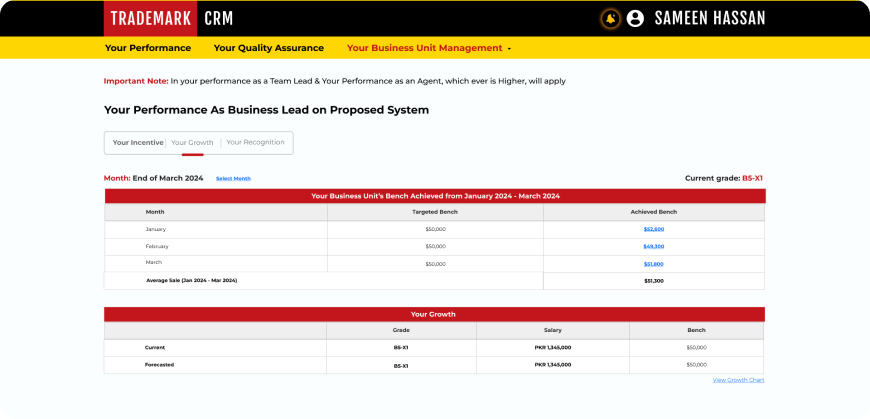Click the View Growth Chart link
This screenshot has width=870, height=419.
[738, 380]
